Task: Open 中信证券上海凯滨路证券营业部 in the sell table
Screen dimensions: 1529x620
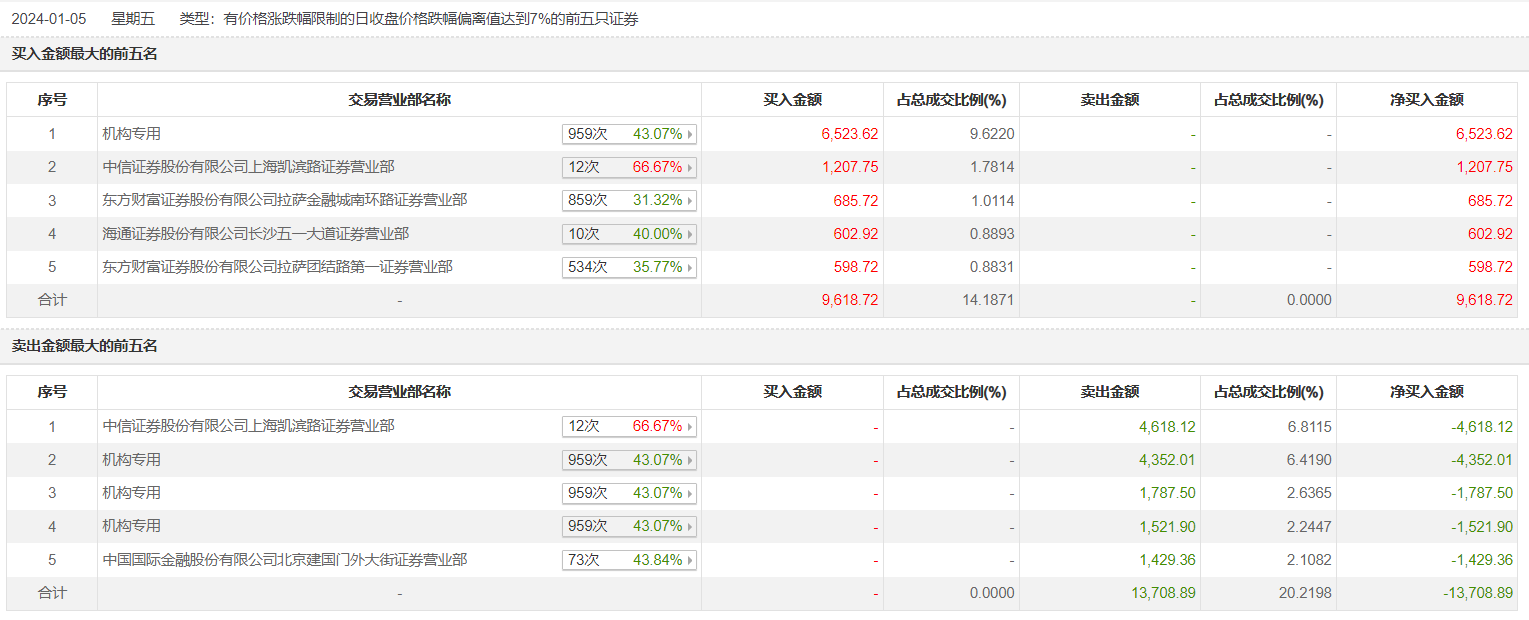Action: coord(248,427)
